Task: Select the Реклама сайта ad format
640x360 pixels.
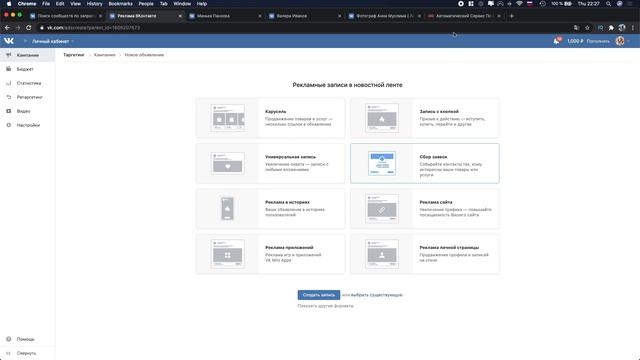Action: [x=424, y=209]
